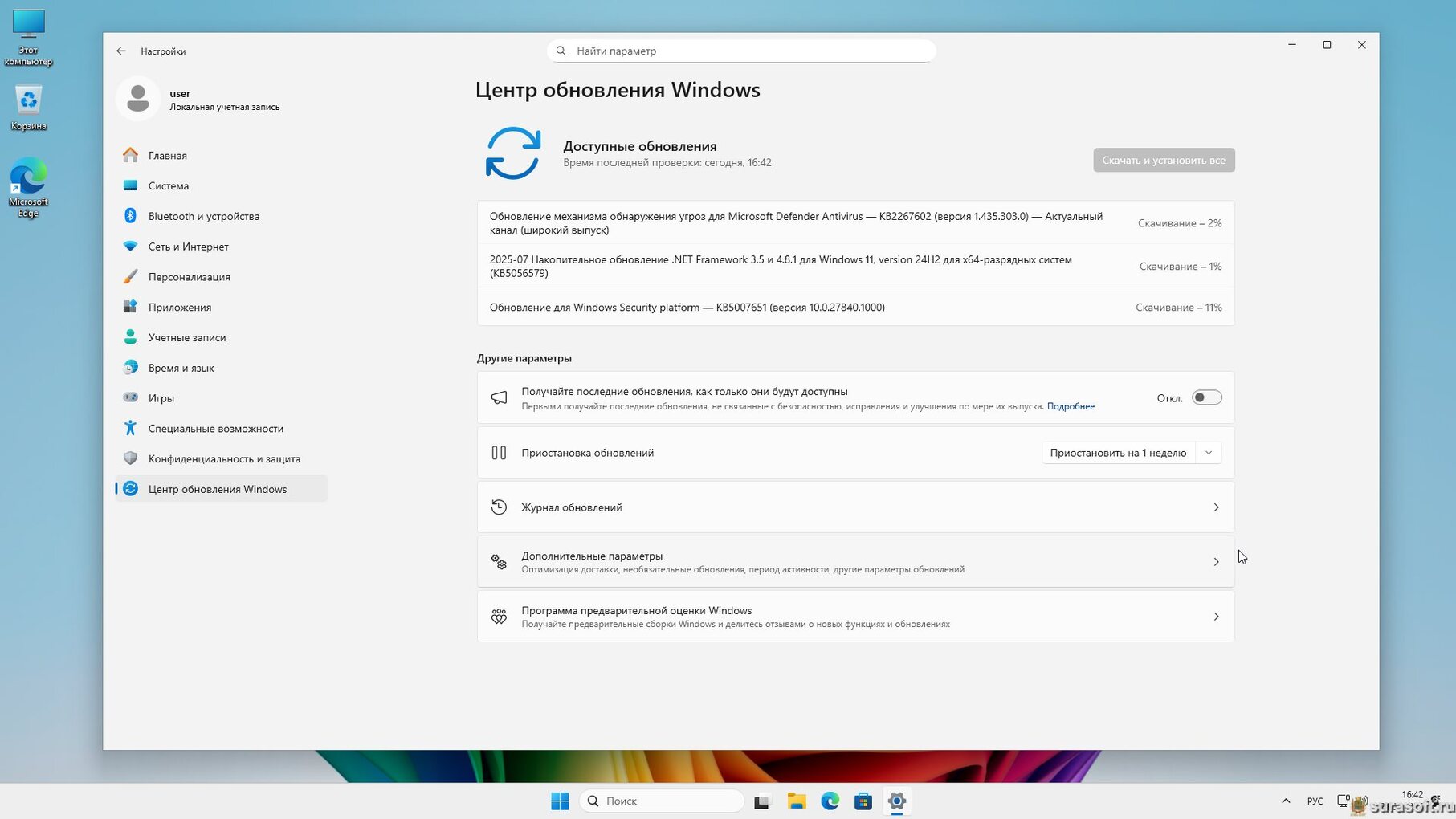1456x819 pixels.
Task: Click the Скачать и установить все button
Action: [1164, 160]
